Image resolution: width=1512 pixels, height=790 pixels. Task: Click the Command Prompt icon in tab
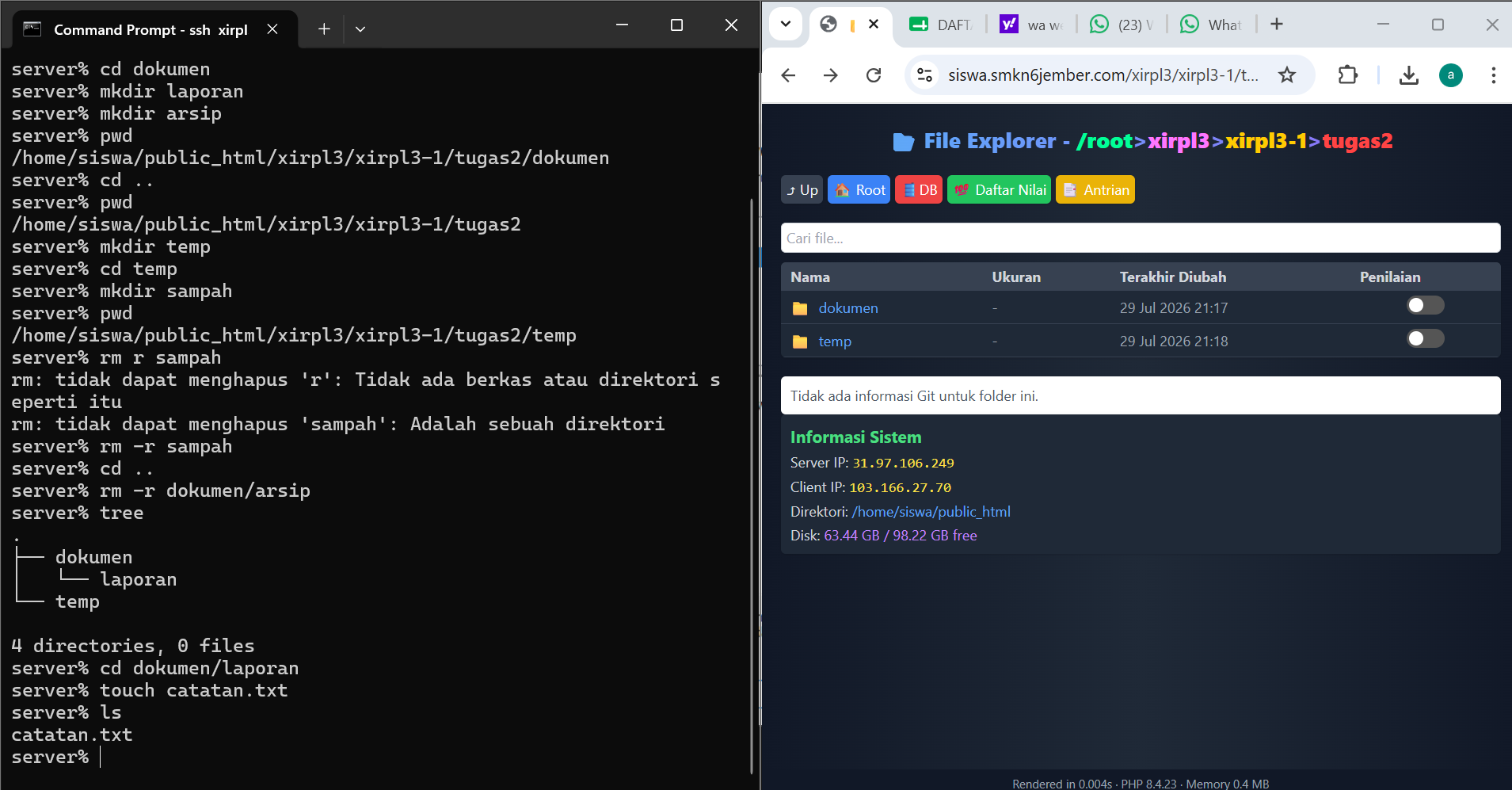click(32, 29)
